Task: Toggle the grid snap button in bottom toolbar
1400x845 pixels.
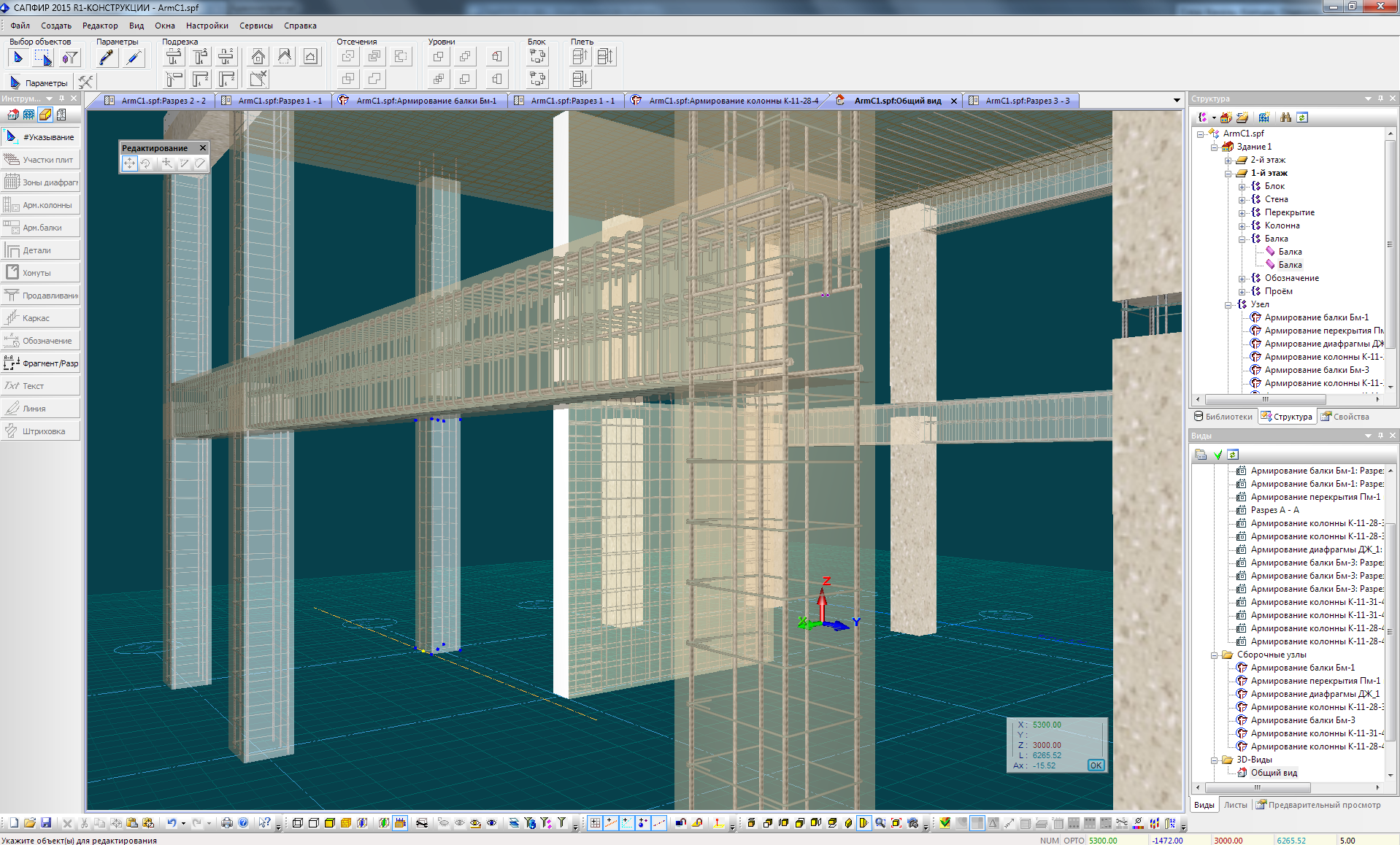Action: click(x=595, y=823)
